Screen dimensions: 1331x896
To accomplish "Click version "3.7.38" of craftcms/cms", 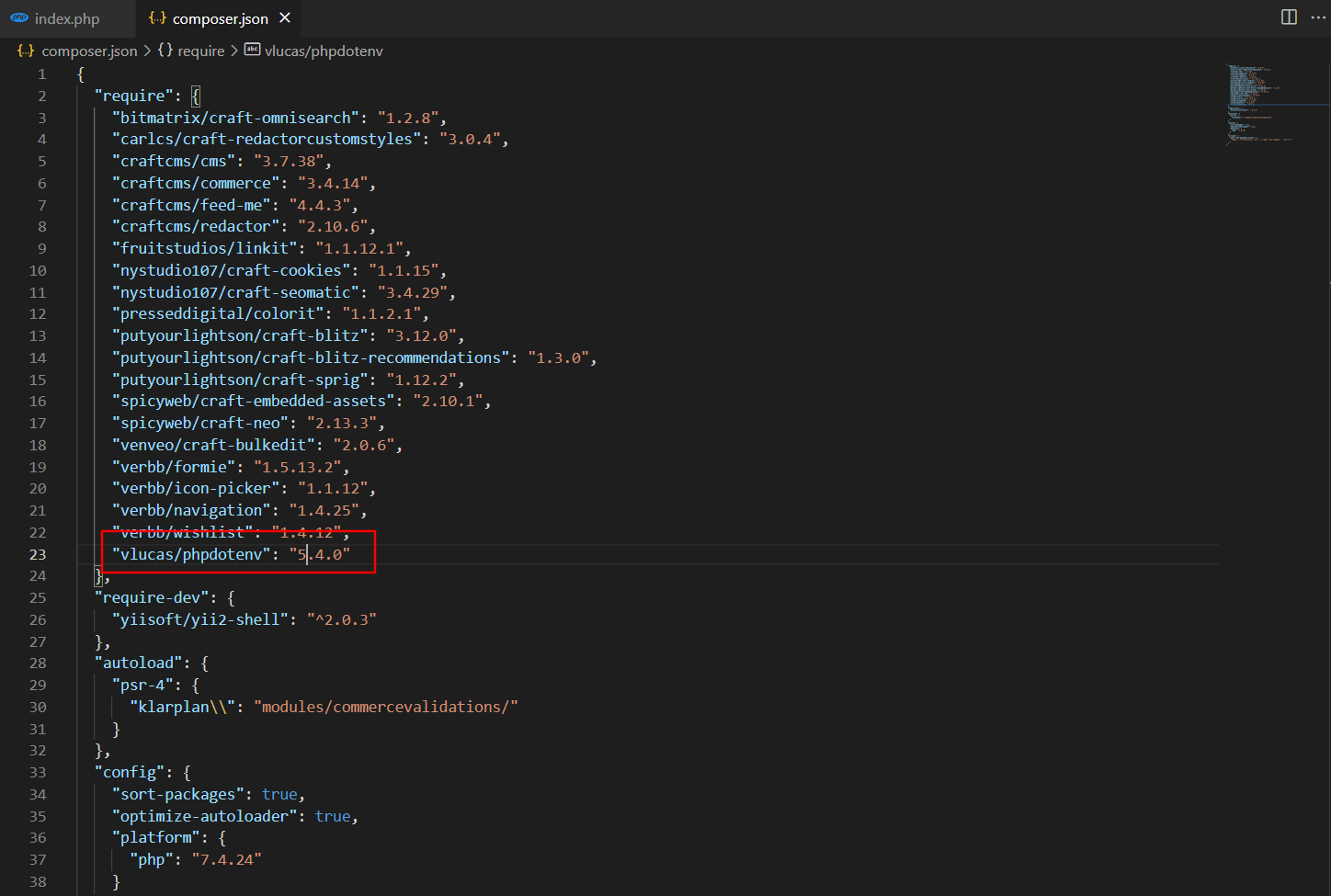I will click(x=289, y=161).
